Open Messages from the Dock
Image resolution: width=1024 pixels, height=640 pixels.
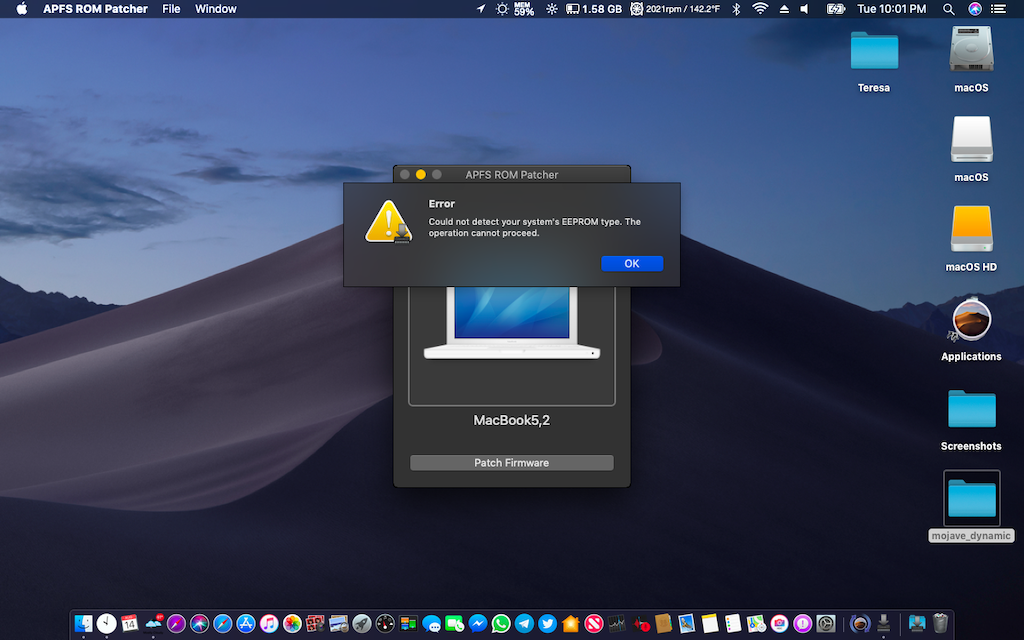click(431, 624)
